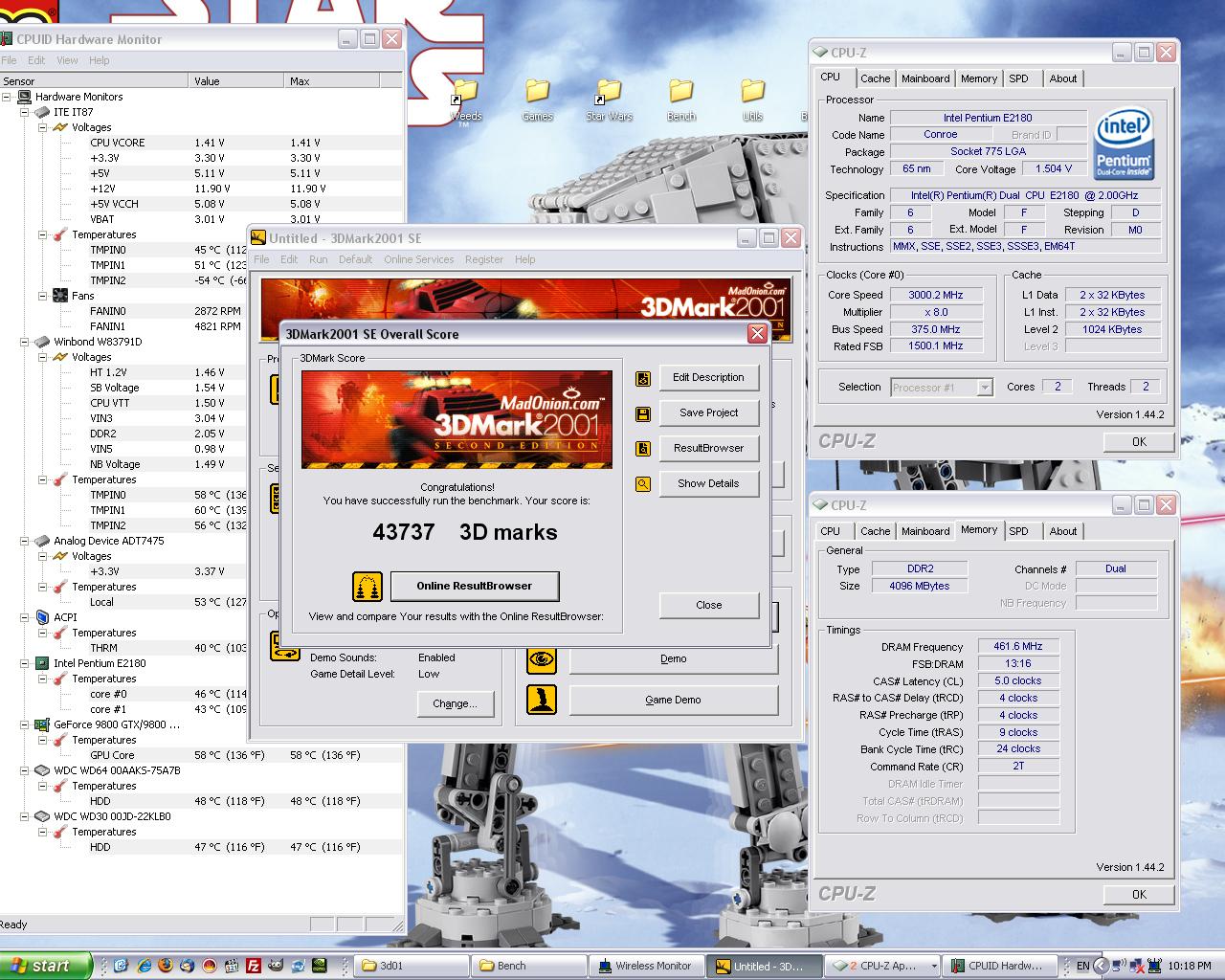
Task: Click the Change... button in 3DMark options
Action: [x=455, y=703]
